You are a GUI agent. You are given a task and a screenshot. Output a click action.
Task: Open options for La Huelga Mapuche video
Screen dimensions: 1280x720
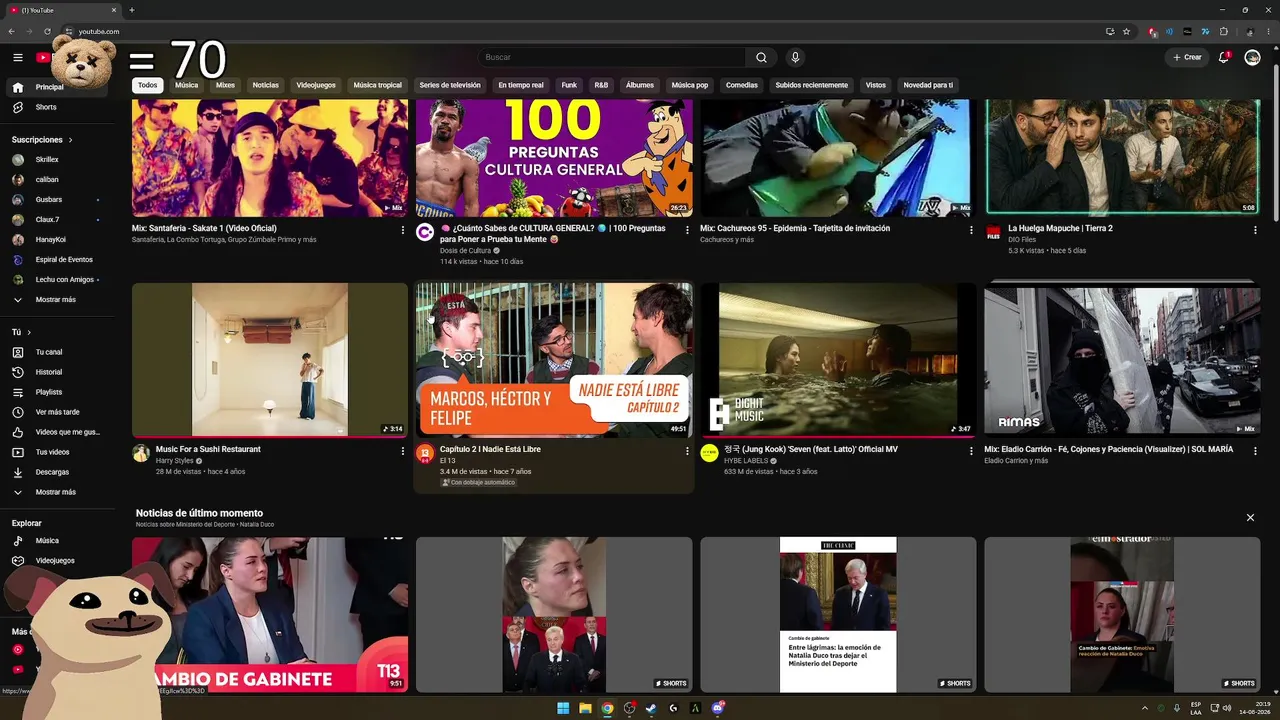1255,230
